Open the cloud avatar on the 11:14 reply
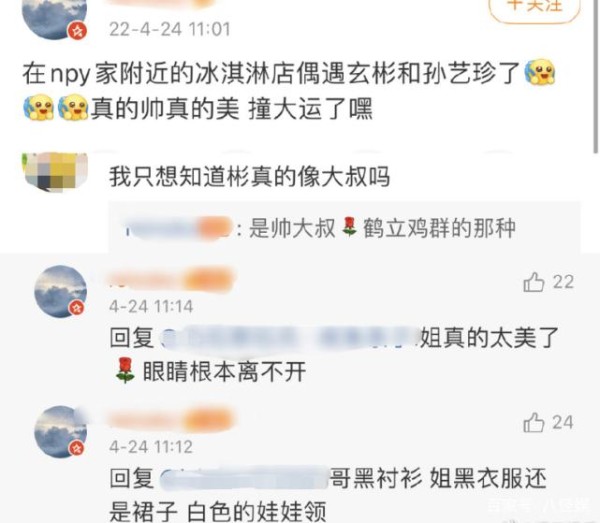This screenshot has width=600, height=523. 60,292
